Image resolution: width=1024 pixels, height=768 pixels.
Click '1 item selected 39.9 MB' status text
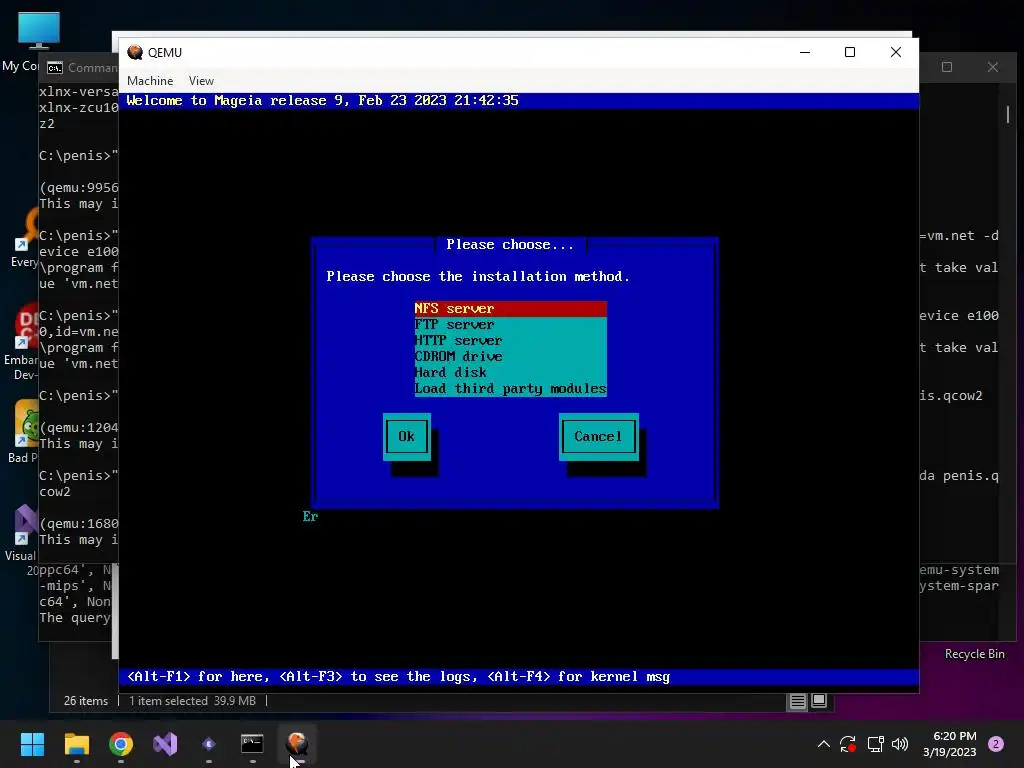tap(192, 701)
